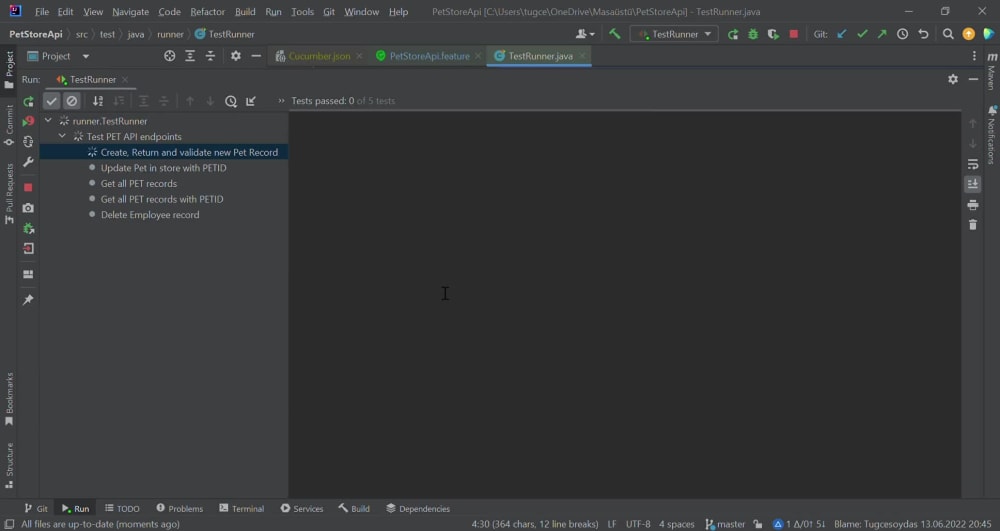1000x531 pixels.
Task: Toggle auto-test rerun icon in Run sidebar
Action: 28,142
